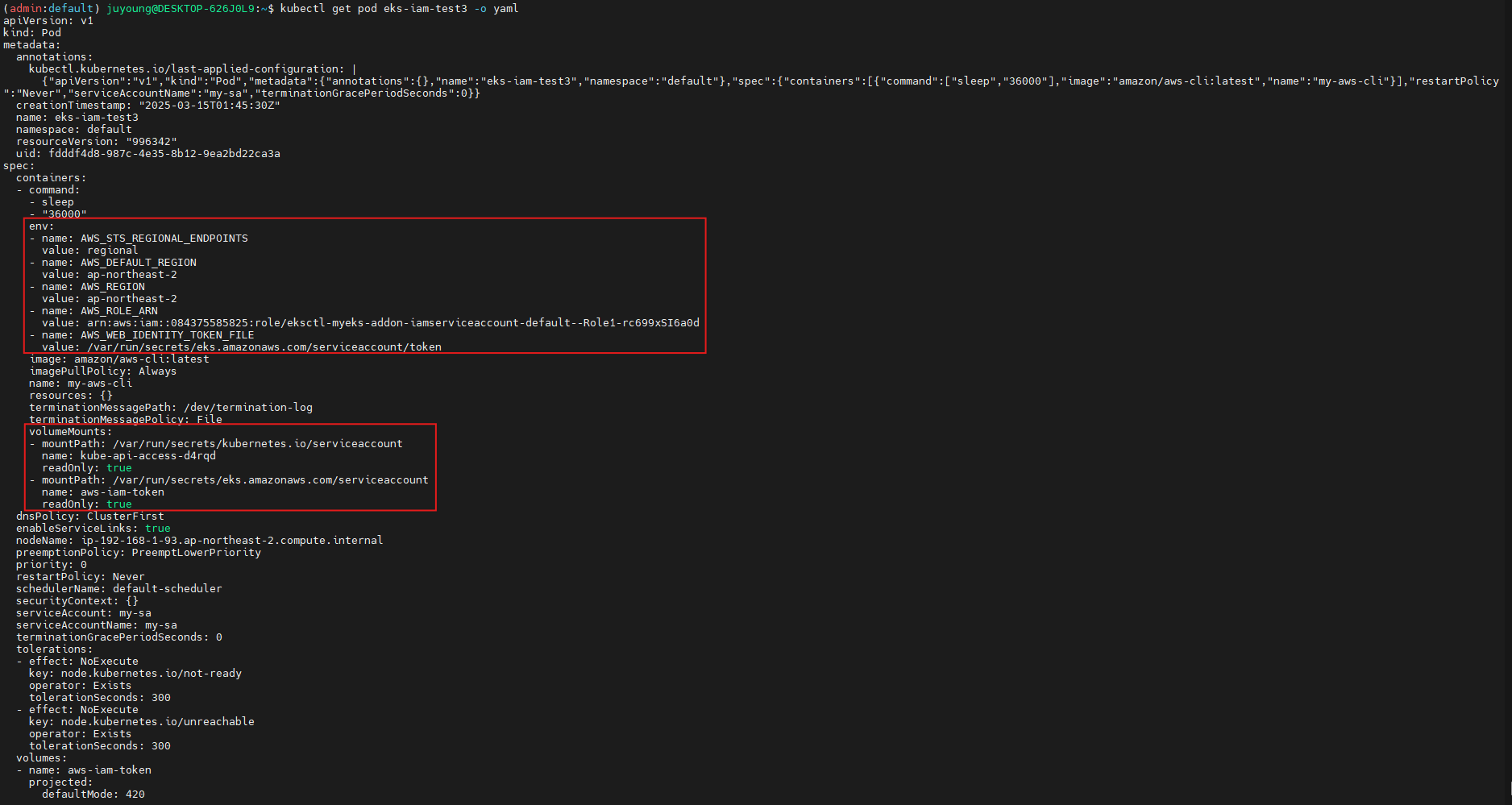
Task: Select the AWS_ROLE_ARN env name
Action: (119, 311)
